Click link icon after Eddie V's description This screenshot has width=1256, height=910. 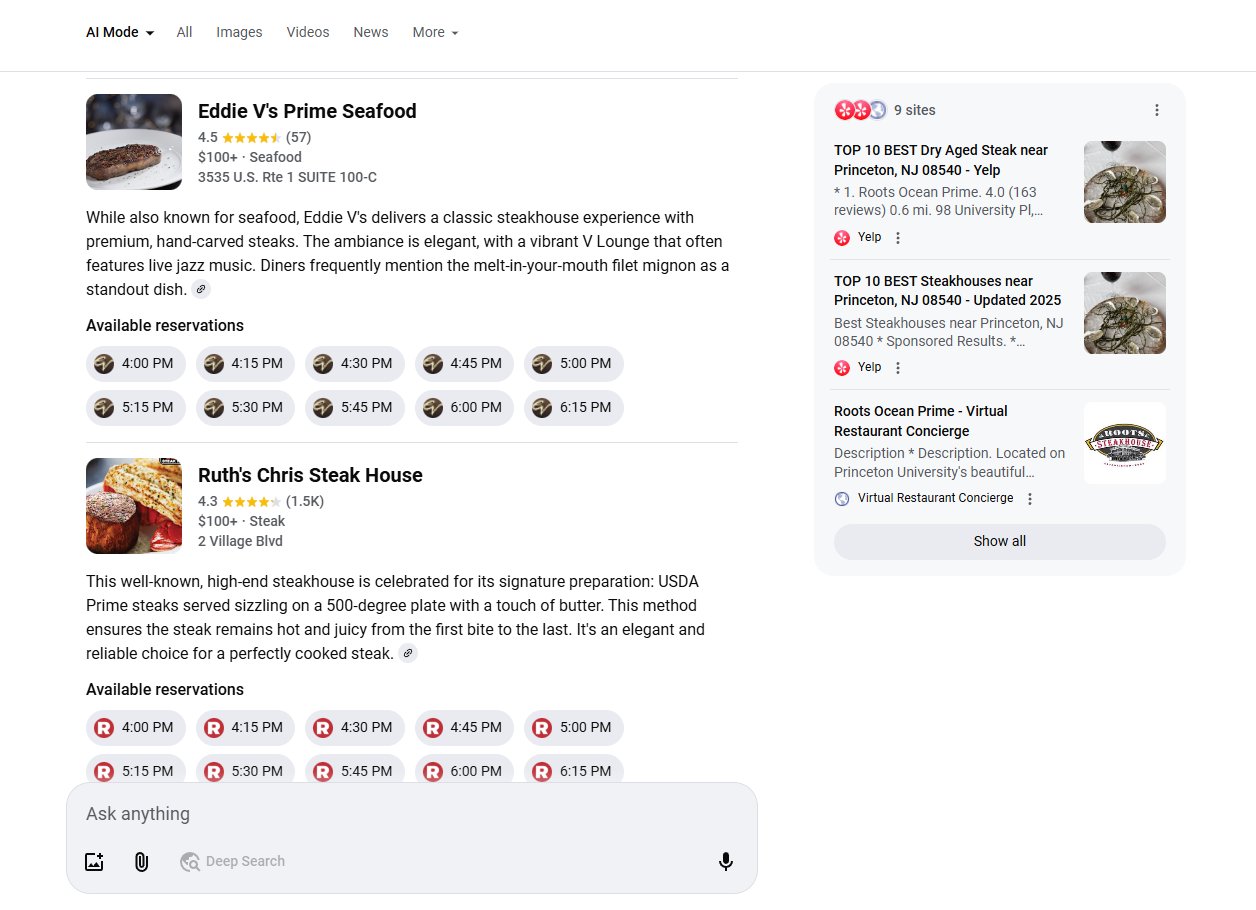[x=201, y=290]
